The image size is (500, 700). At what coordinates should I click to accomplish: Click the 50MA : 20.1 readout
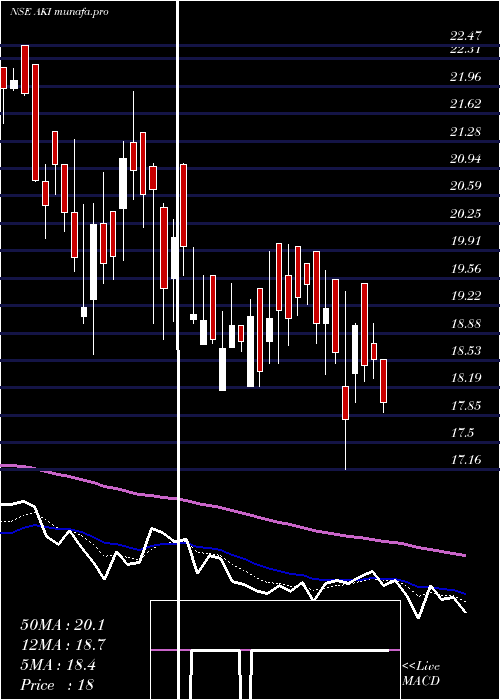coord(62,625)
